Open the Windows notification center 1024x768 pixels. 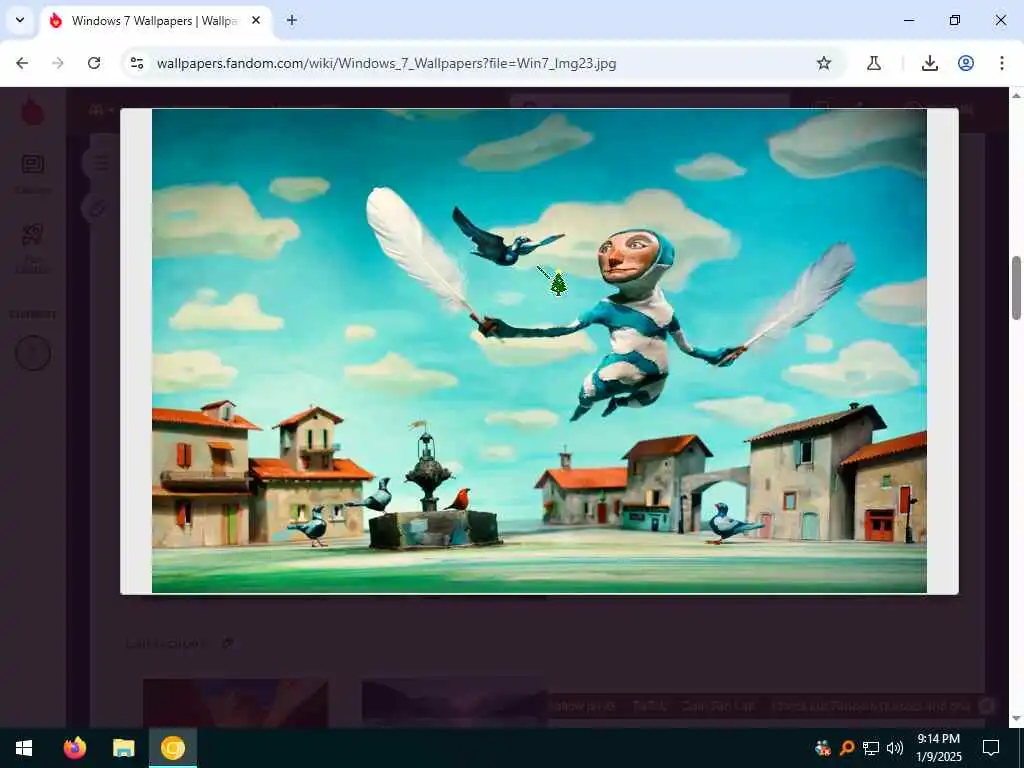pyautogui.click(x=991, y=748)
